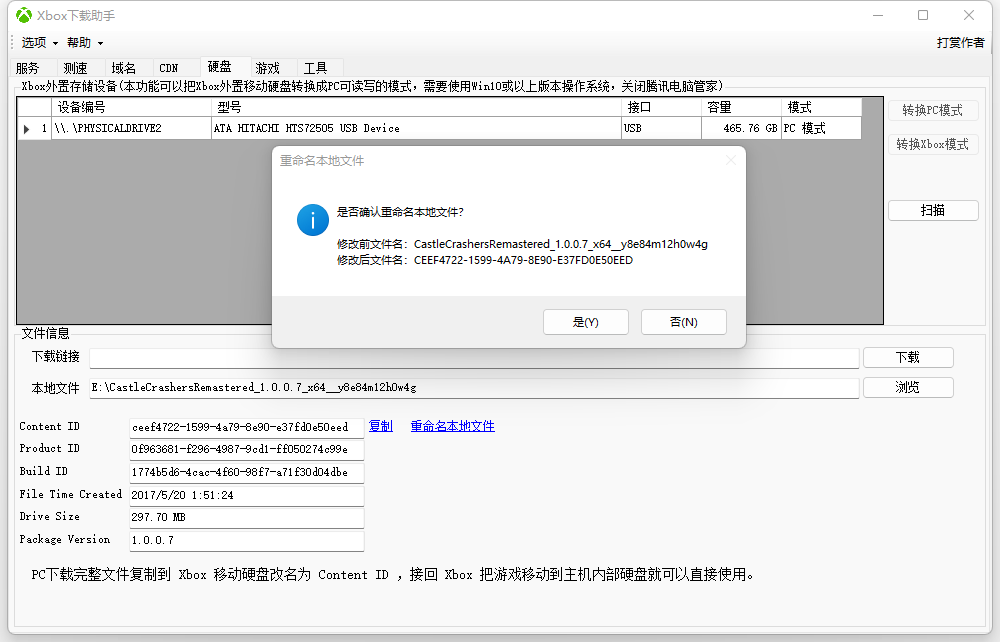
Task: Click the 打赏作者 link
Action: point(960,43)
